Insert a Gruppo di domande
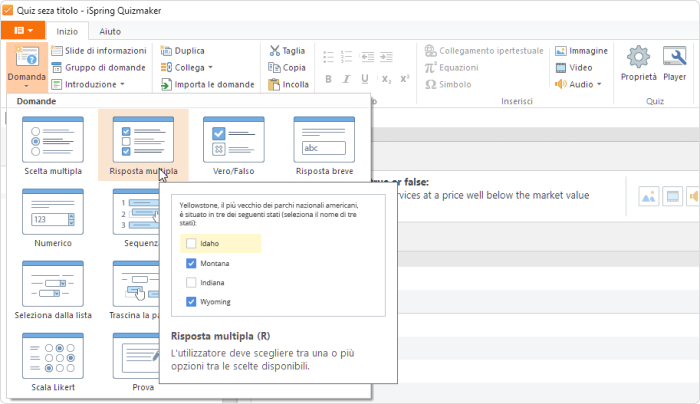Screen dimensions: 700x404 tap(99, 67)
